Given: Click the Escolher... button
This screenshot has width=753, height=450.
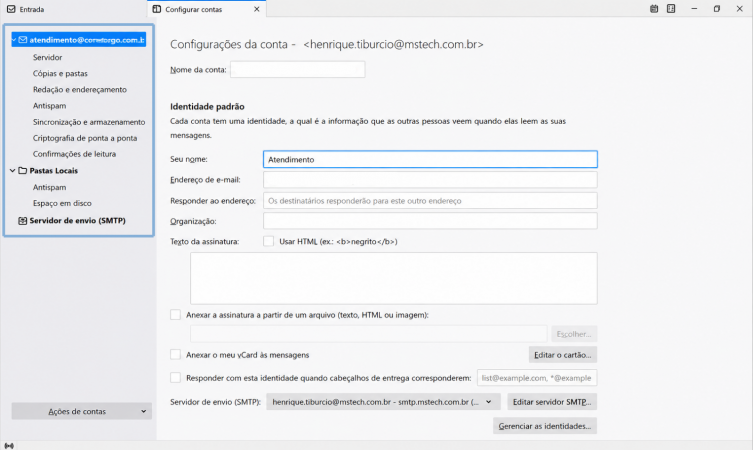Looking at the screenshot, I should click(x=574, y=334).
